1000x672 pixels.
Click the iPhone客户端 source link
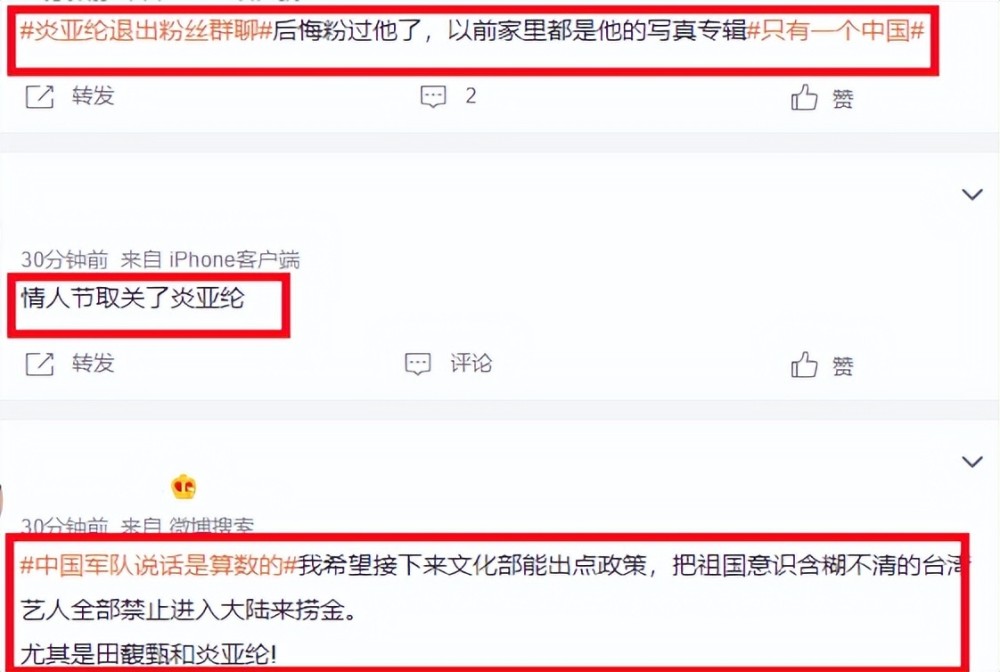tap(235, 259)
